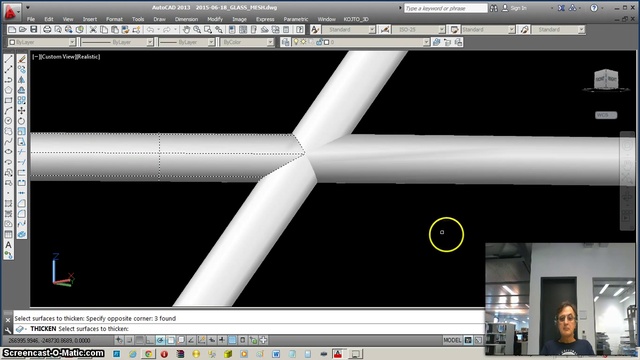
Task: Toggle Object Snap Tracking in status bar
Action: [x=191, y=340]
